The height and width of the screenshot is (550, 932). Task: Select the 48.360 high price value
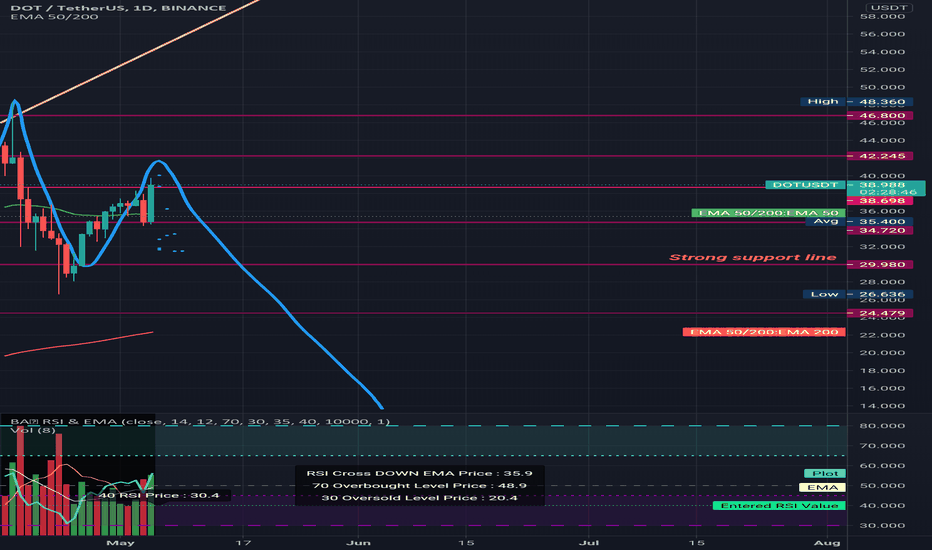tap(882, 102)
